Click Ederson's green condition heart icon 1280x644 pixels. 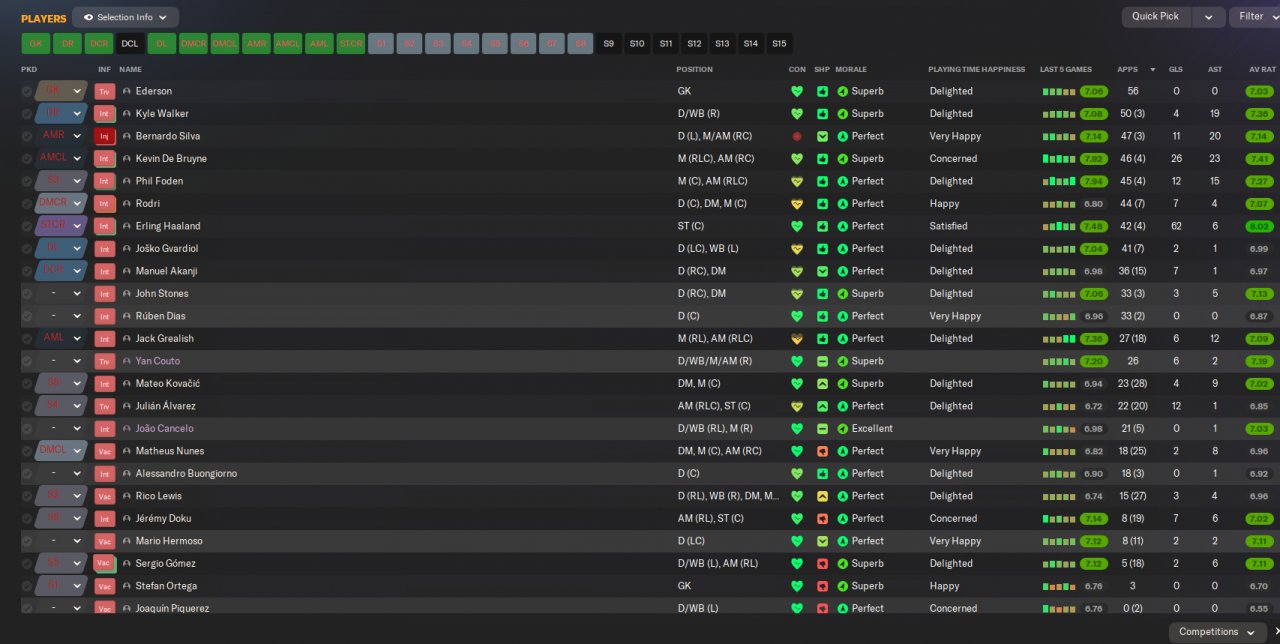(797, 91)
